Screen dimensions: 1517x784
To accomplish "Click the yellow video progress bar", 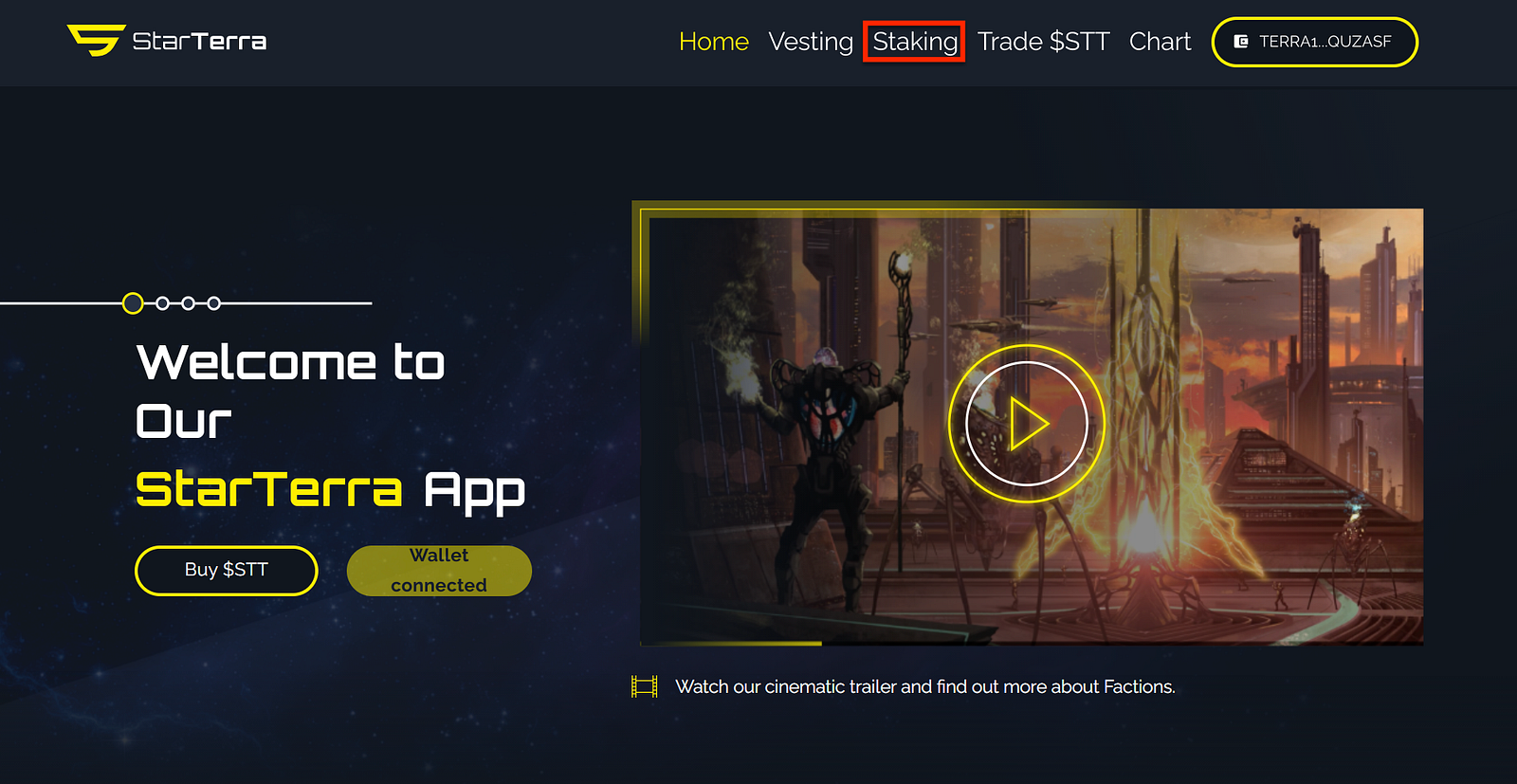I will pos(731,644).
